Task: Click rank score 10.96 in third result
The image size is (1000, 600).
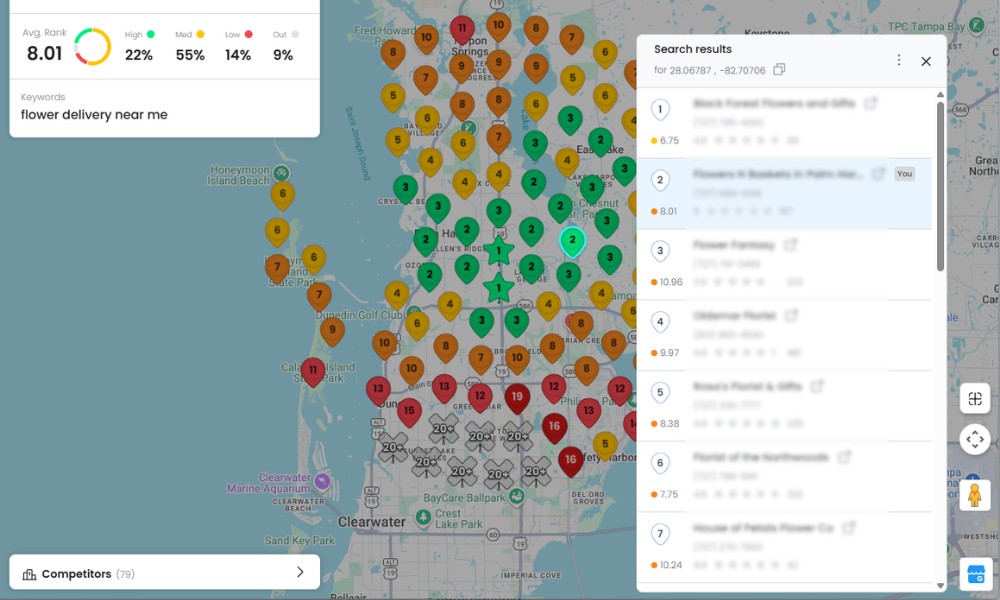Action: 671,282
